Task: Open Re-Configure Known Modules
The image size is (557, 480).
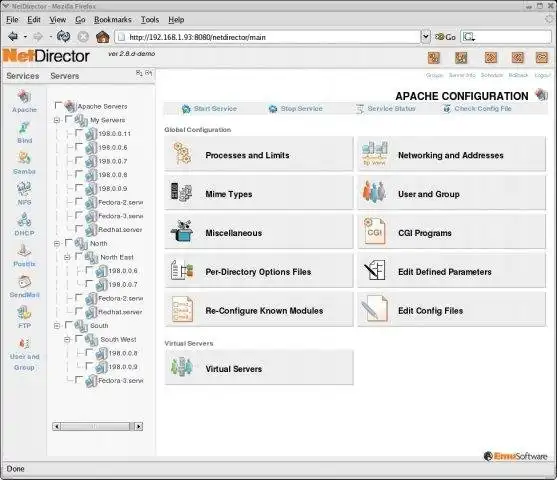Action: tap(259, 310)
